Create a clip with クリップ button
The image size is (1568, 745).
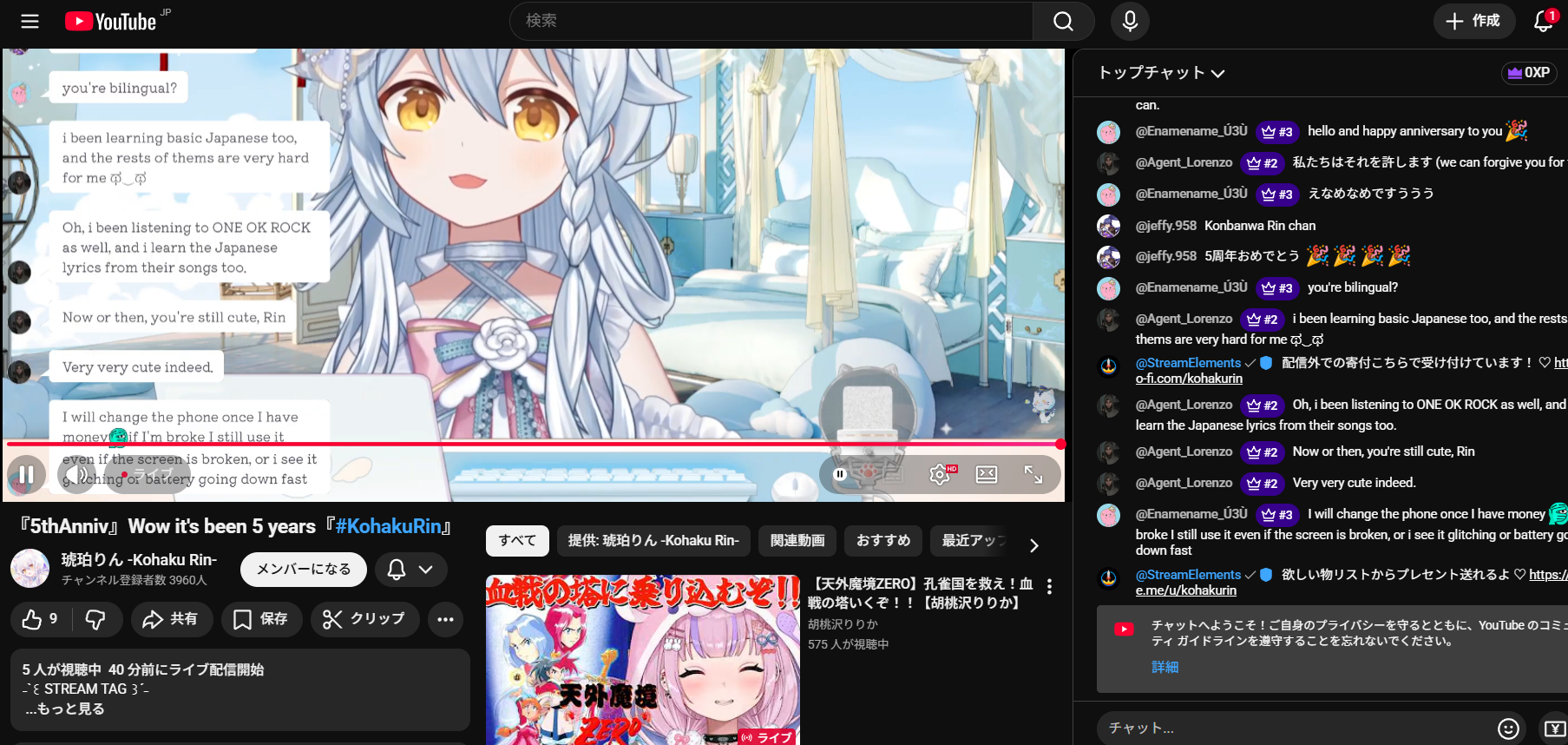(x=364, y=619)
